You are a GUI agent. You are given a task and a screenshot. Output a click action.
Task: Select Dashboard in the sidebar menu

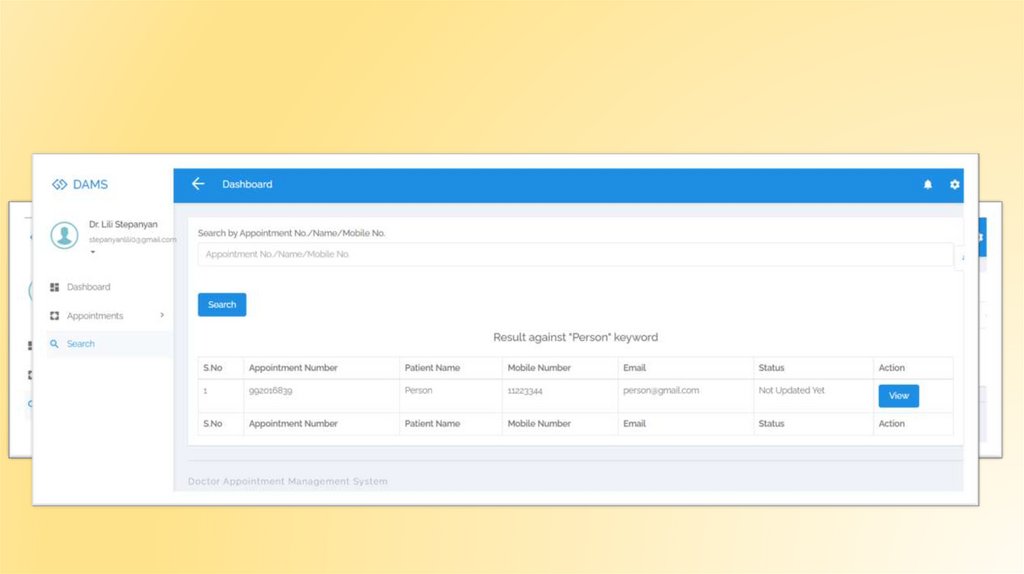88,287
